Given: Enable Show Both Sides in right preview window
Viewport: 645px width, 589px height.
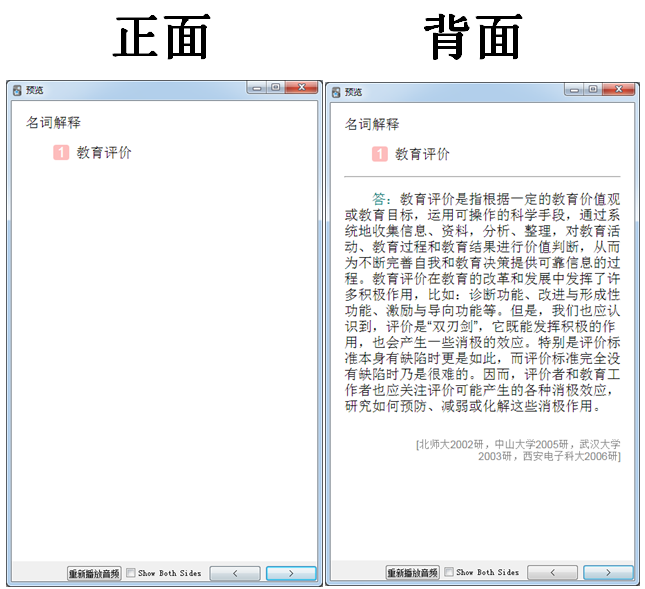Looking at the screenshot, I should tap(449, 572).
